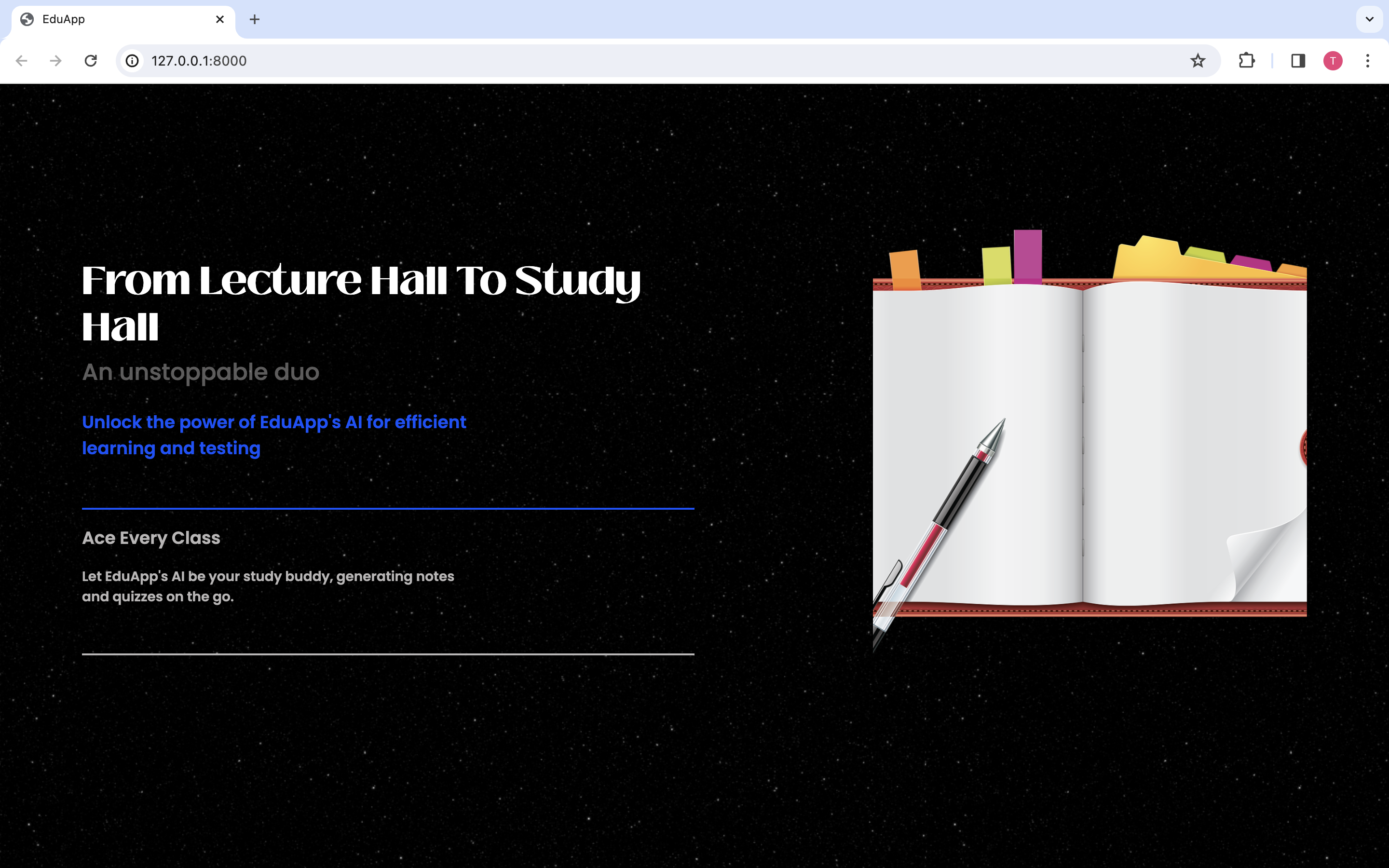
Task: Open Chrome three-dot menu
Action: [1367, 61]
